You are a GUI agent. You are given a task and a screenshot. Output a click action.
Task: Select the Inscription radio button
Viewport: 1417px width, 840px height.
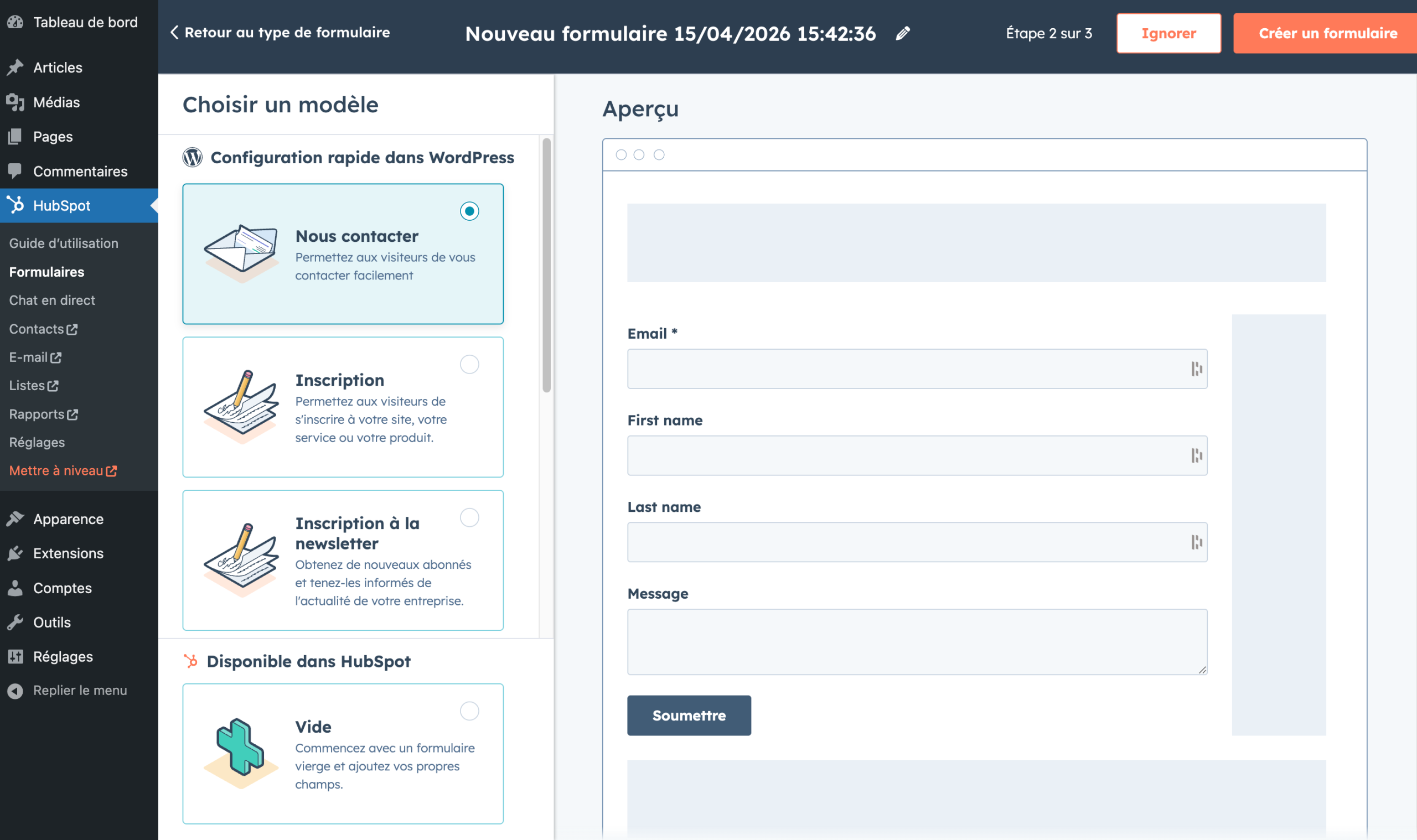click(469, 364)
